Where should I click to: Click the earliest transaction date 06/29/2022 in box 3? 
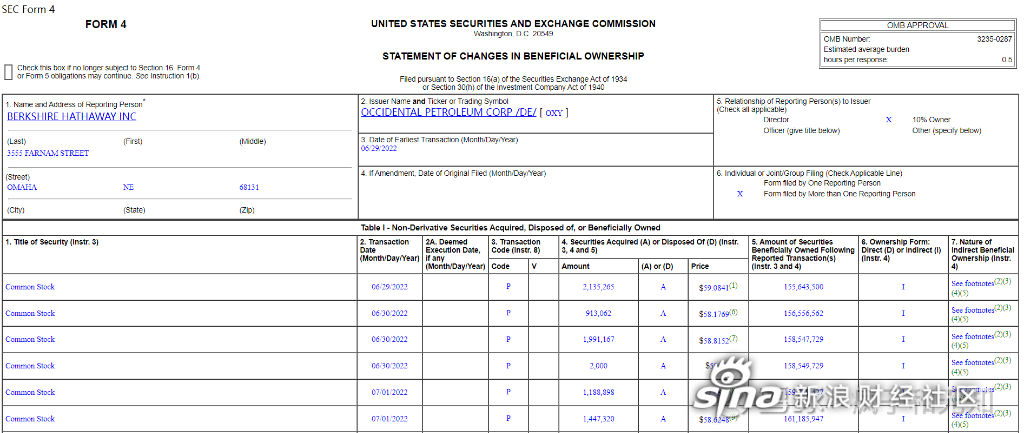click(379, 148)
